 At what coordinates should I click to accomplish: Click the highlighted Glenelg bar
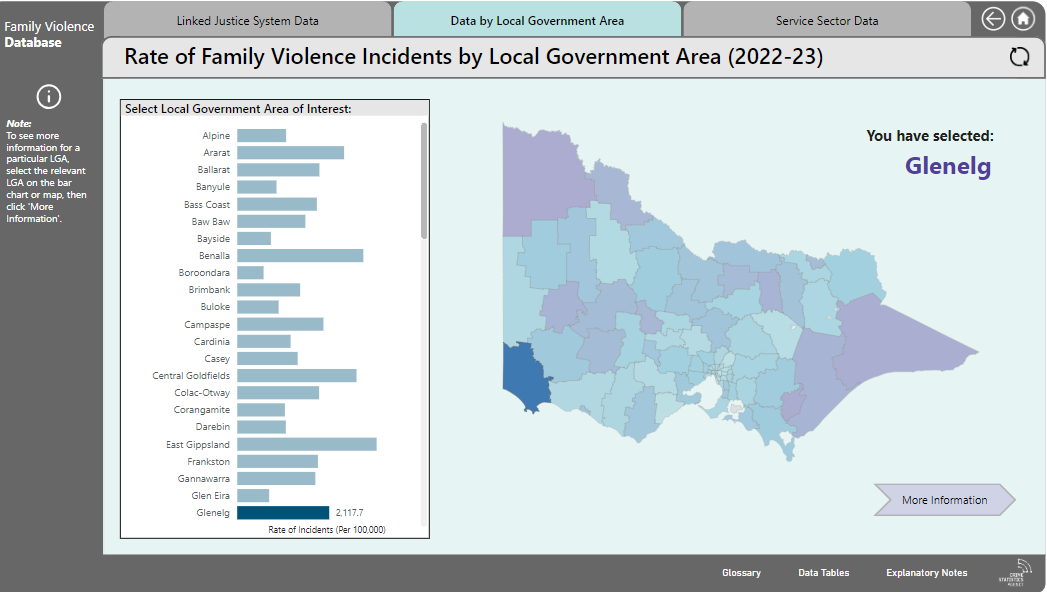[283, 513]
